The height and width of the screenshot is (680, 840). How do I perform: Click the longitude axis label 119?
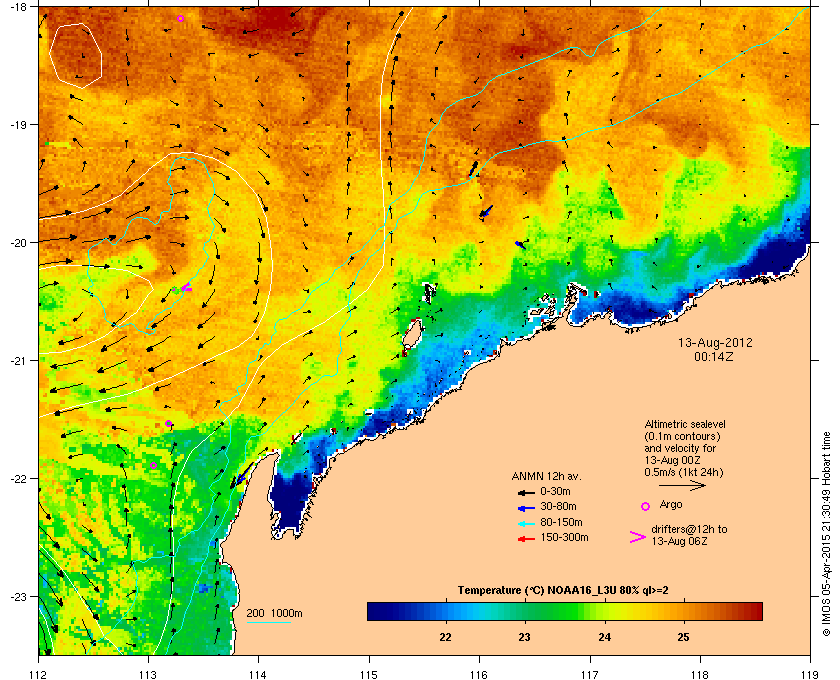pyautogui.click(x=809, y=674)
